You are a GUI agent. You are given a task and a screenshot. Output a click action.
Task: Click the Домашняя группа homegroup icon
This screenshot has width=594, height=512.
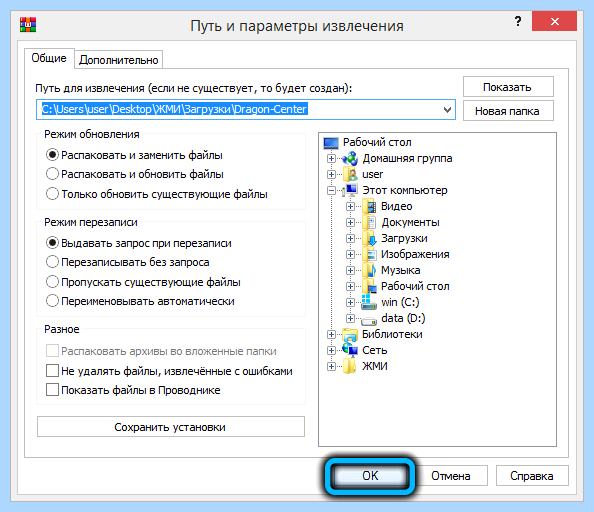[350, 158]
